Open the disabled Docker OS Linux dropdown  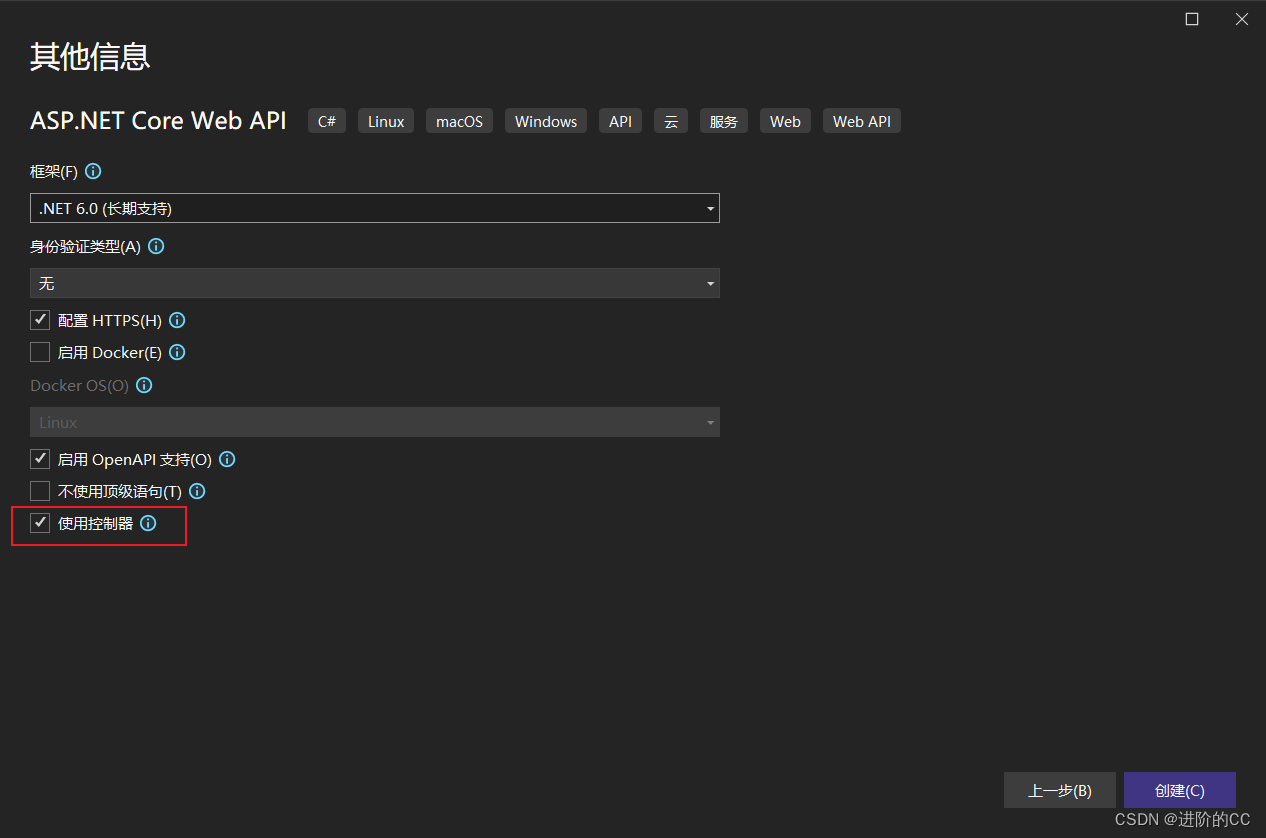pos(375,422)
